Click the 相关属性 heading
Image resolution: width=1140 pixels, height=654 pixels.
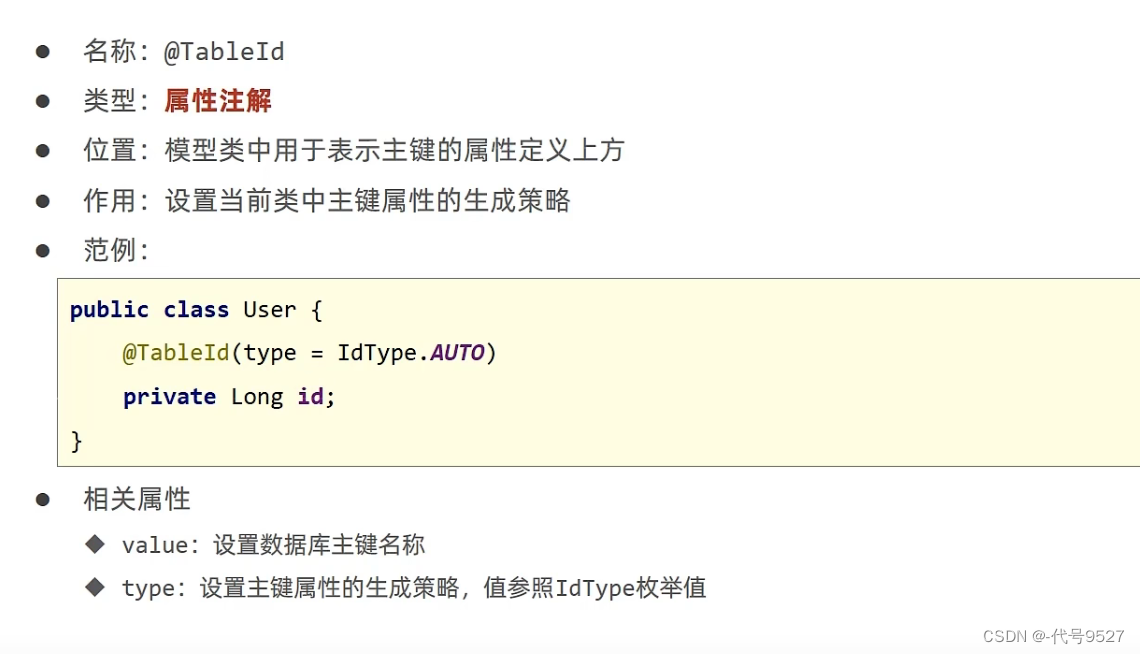point(137,499)
